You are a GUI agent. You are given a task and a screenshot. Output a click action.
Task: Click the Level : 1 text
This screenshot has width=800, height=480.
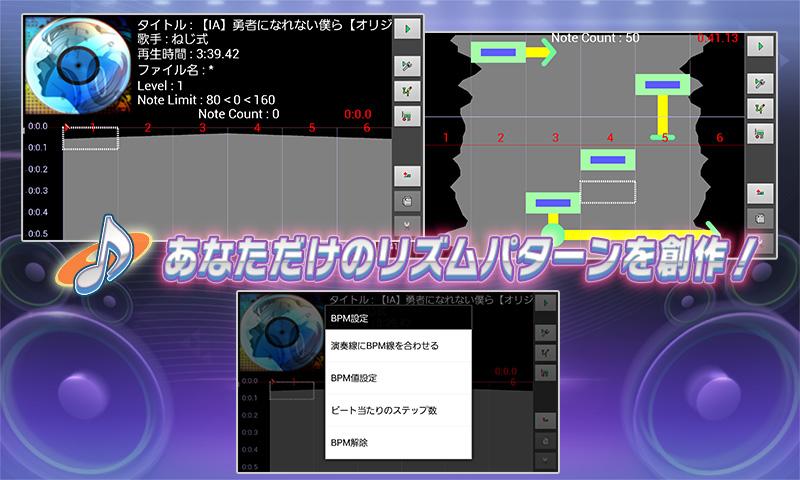click(x=160, y=86)
